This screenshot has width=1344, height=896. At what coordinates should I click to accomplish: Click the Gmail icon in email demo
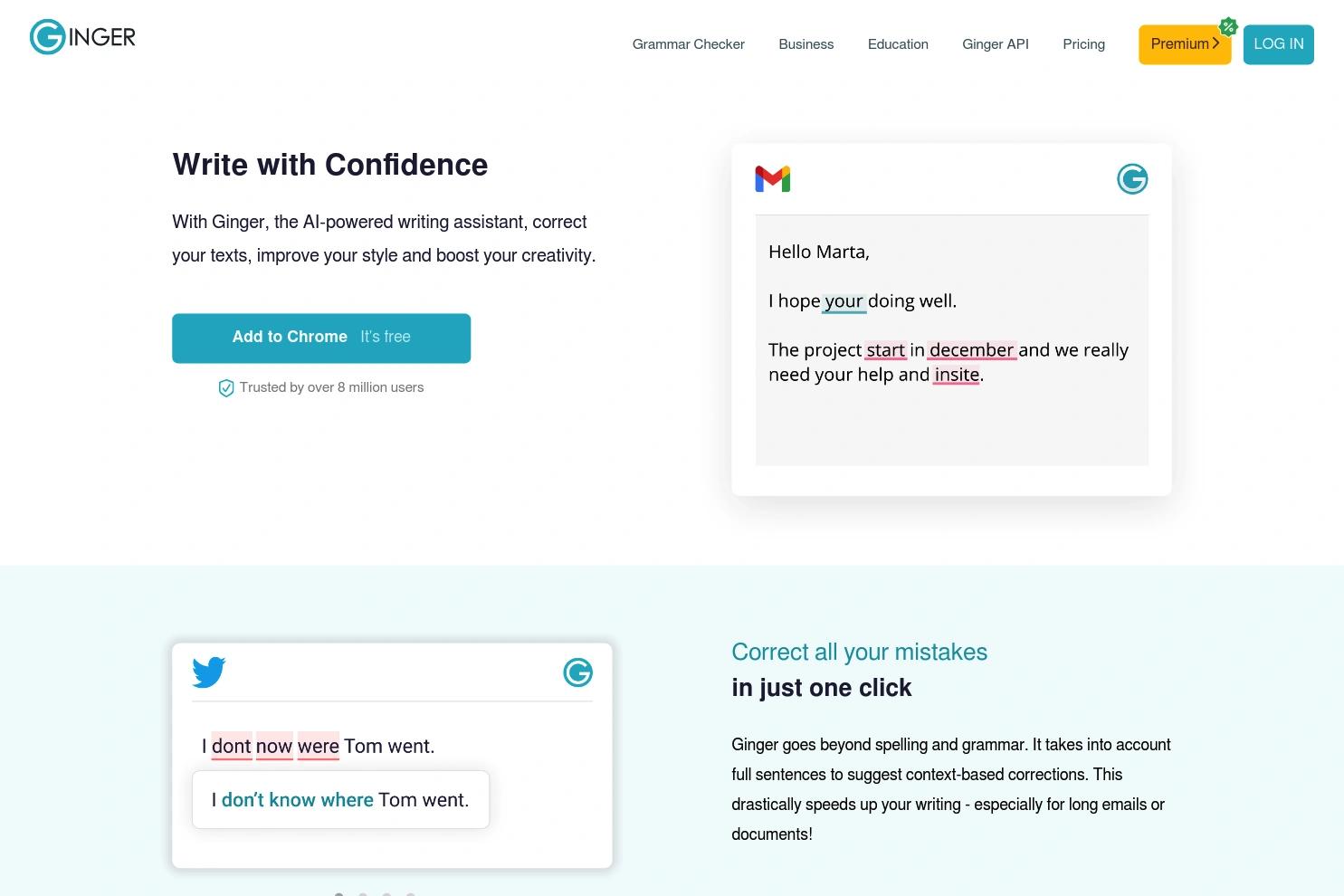(x=772, y=179)
